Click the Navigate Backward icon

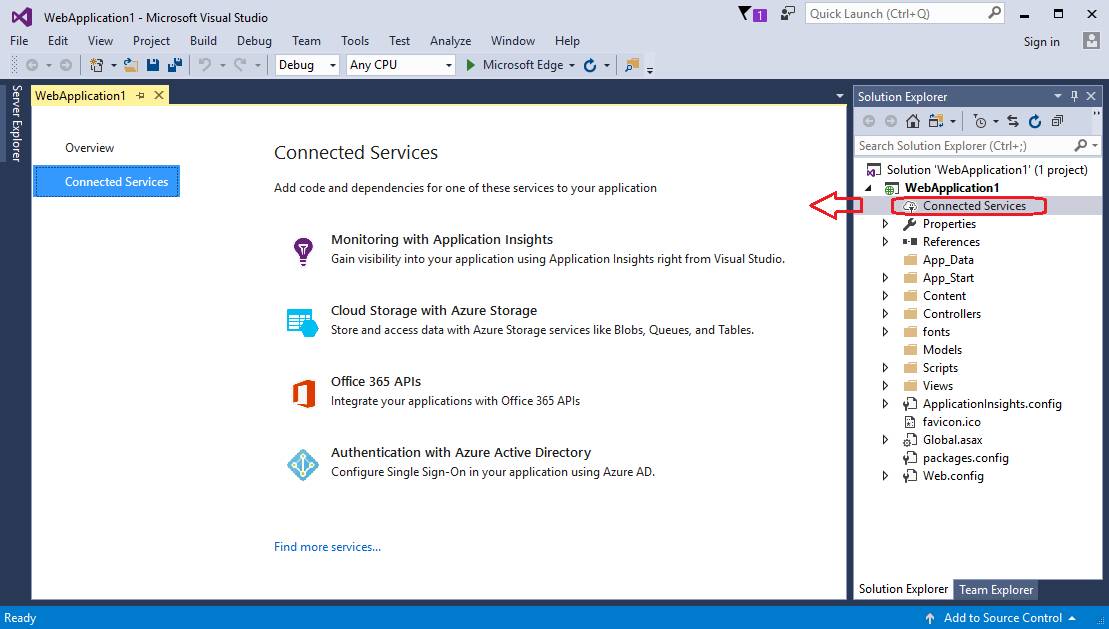(x=31, y=65)
